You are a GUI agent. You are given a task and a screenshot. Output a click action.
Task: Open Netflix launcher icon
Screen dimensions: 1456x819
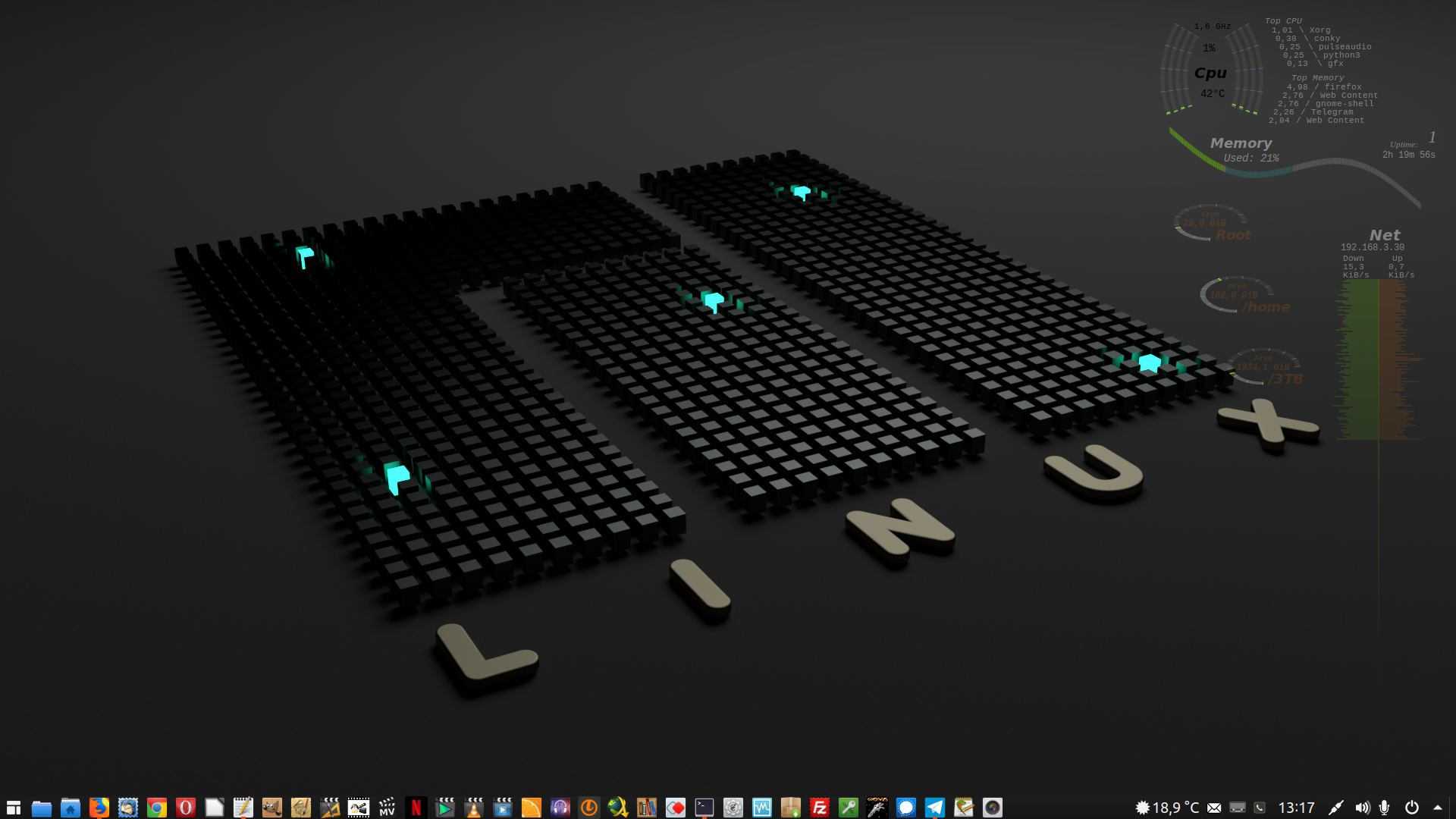[416, 808]
